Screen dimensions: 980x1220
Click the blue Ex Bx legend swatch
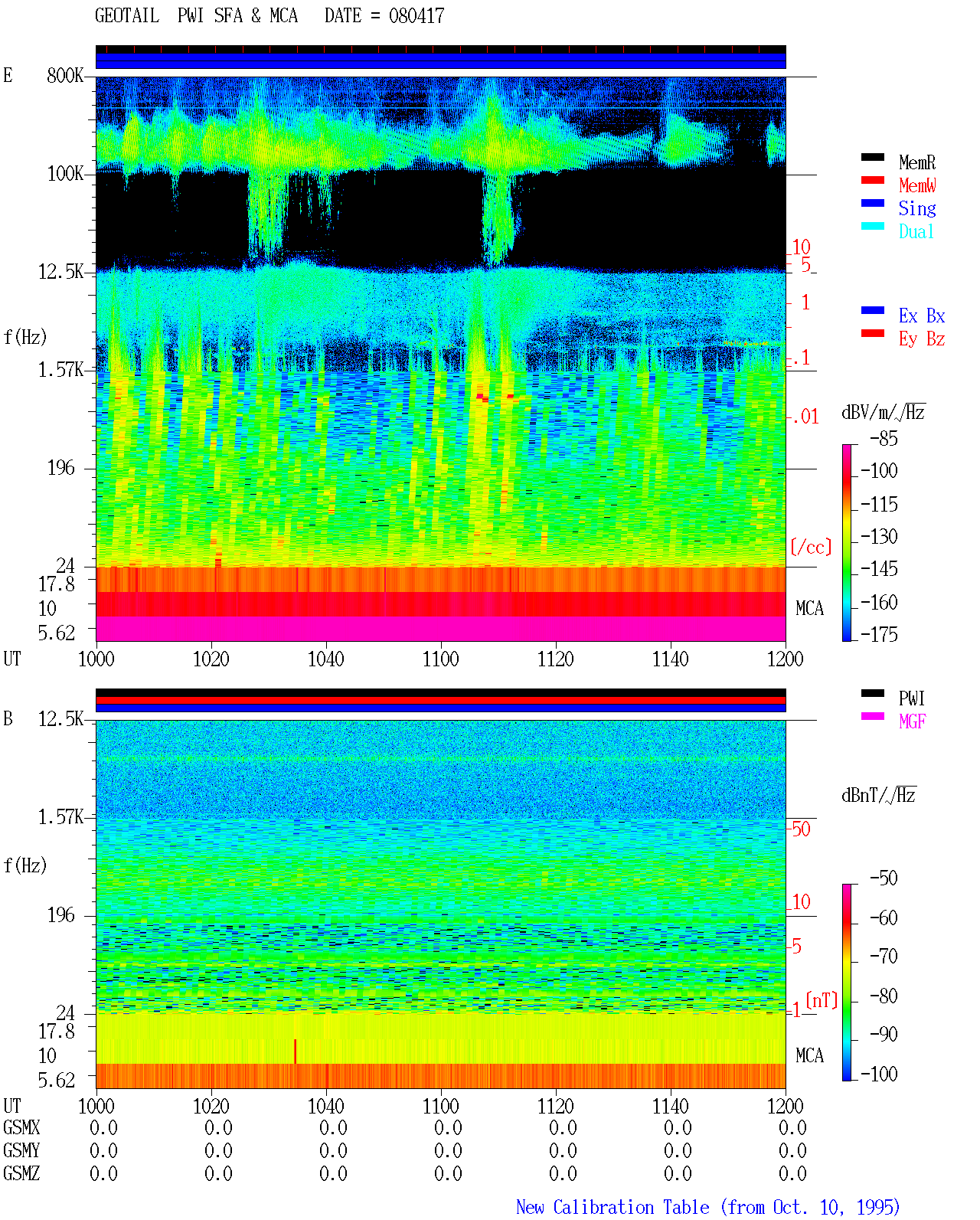click(873, 311)
